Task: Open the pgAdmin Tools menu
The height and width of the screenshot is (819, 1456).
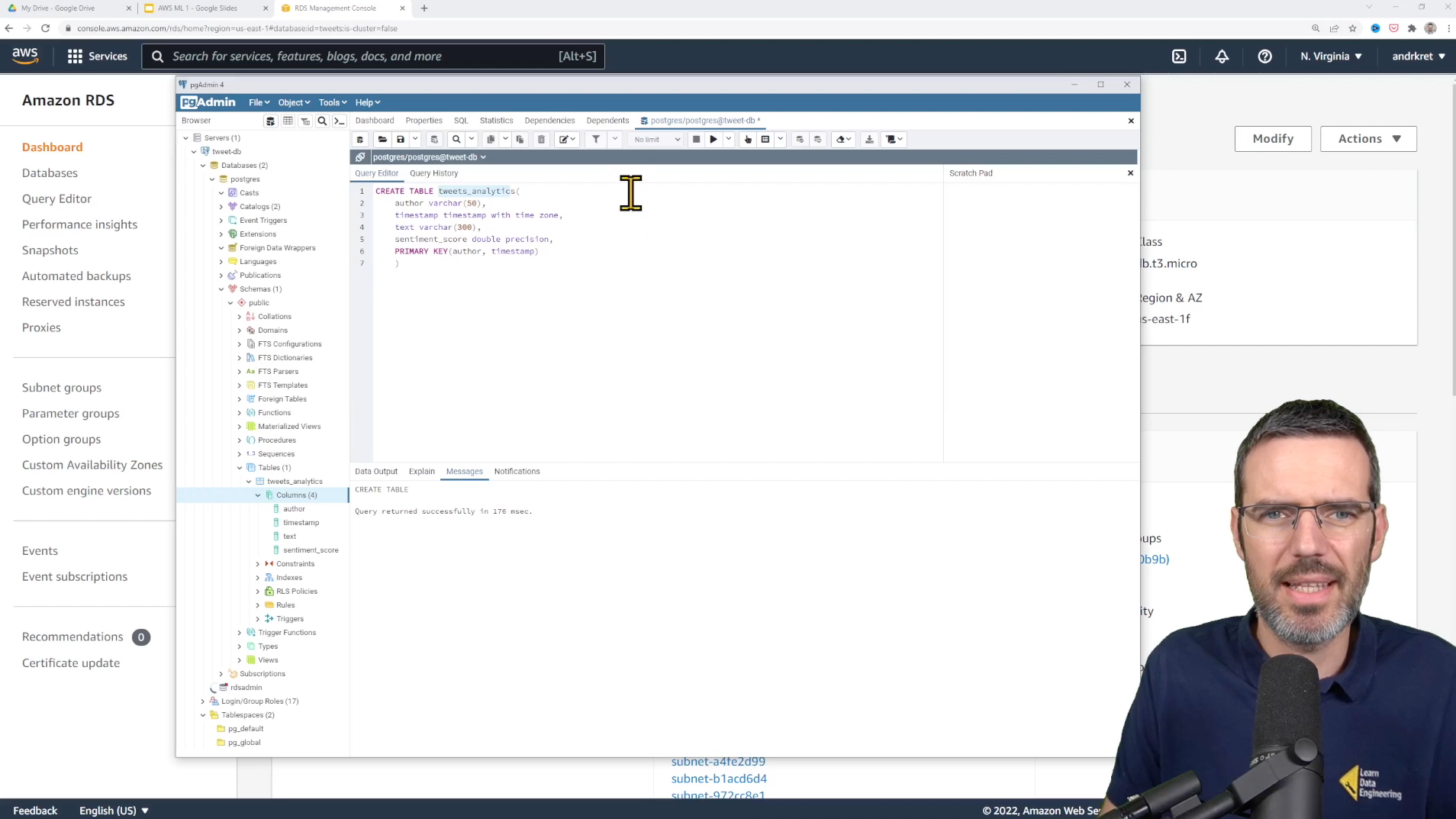Action: (333, 102)
